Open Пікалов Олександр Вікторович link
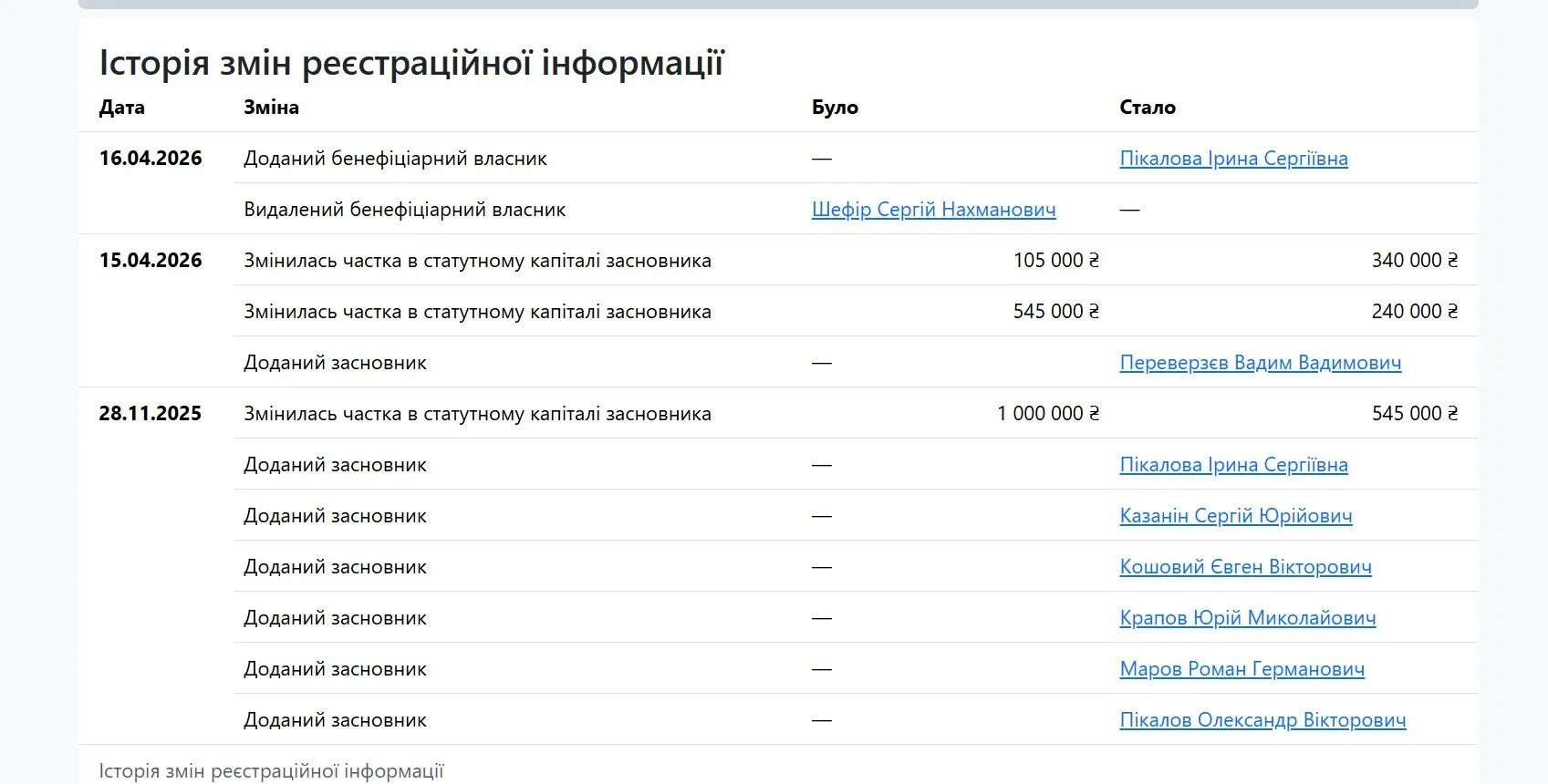This screenshot has height=784, width=1548. click(1262, 720)
